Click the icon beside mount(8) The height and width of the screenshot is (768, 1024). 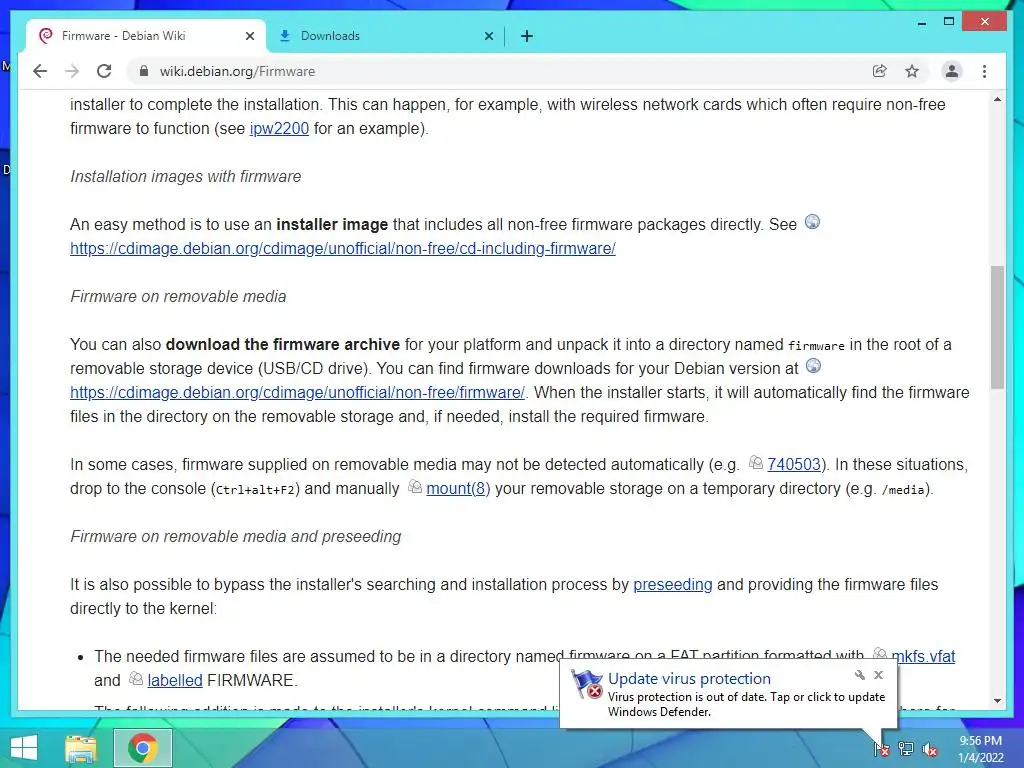pyautogui.click(x=415, y=487)
